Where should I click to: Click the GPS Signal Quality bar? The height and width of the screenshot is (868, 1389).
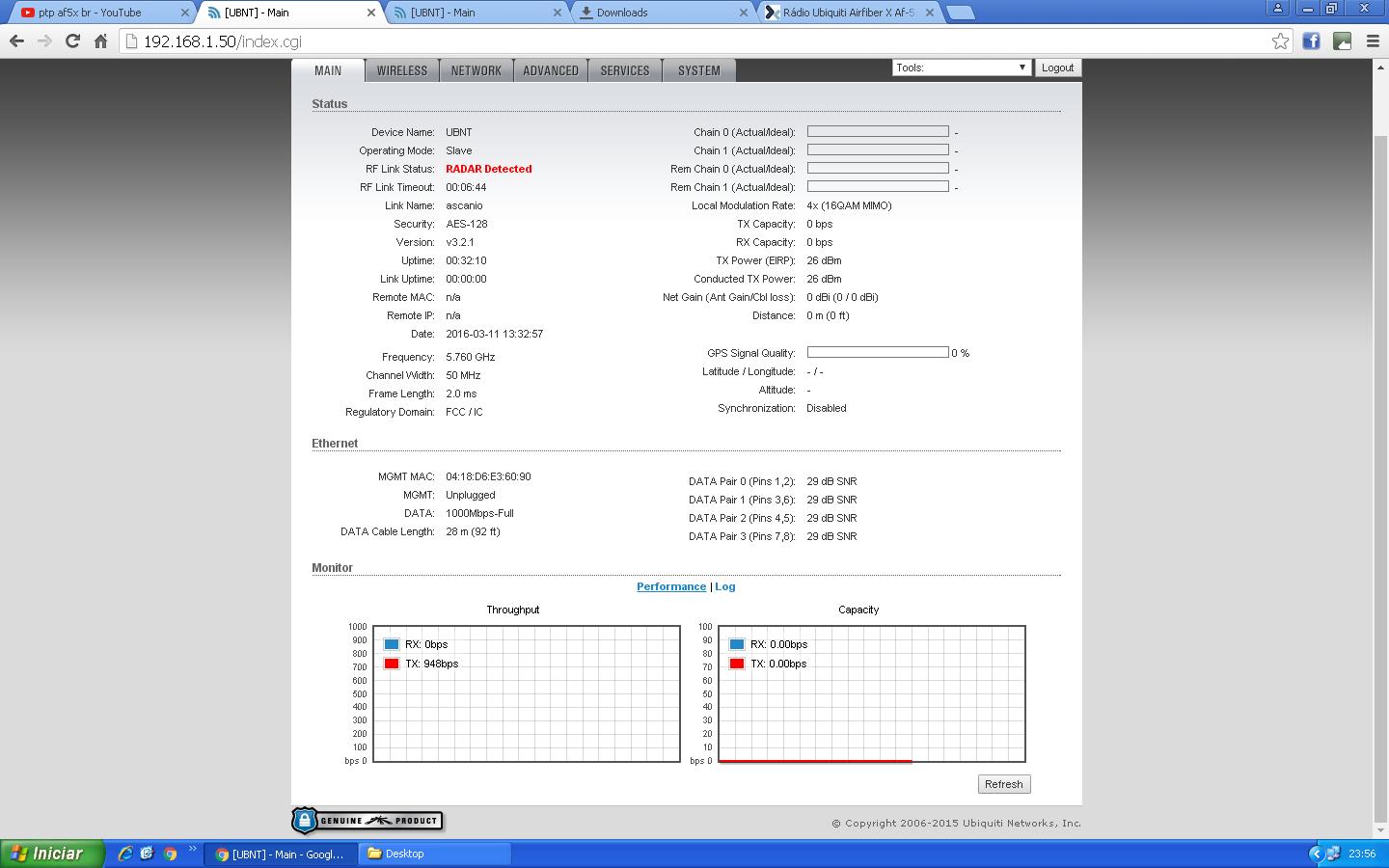(878, 352)
